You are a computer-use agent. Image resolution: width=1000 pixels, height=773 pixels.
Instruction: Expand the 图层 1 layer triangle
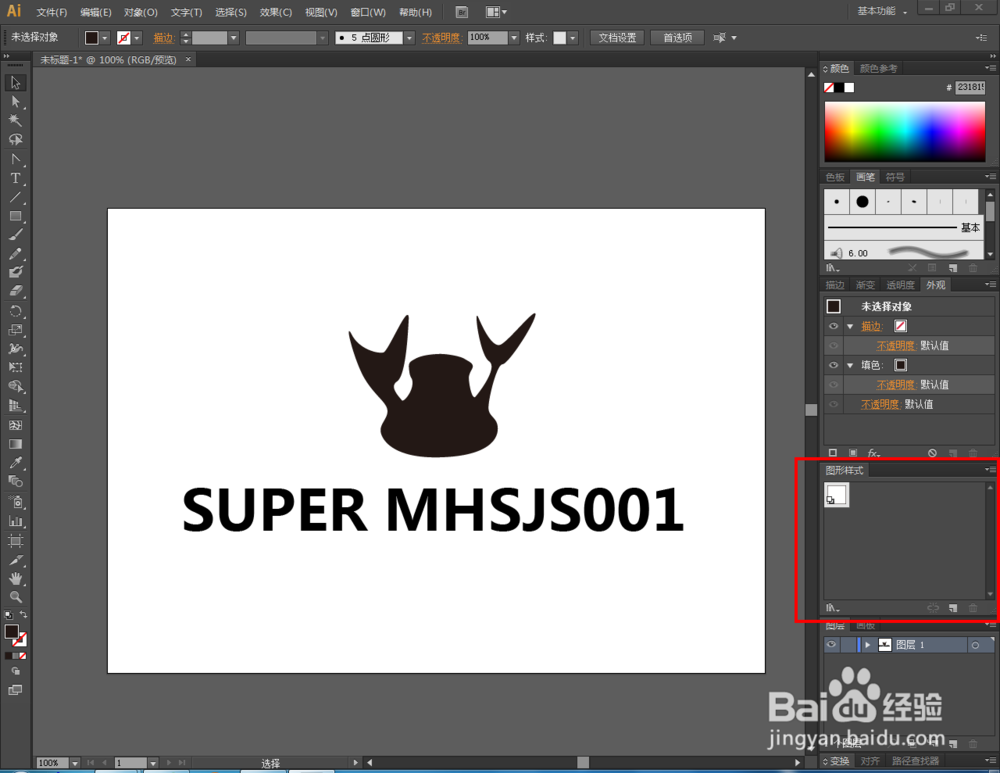[867, 645]
